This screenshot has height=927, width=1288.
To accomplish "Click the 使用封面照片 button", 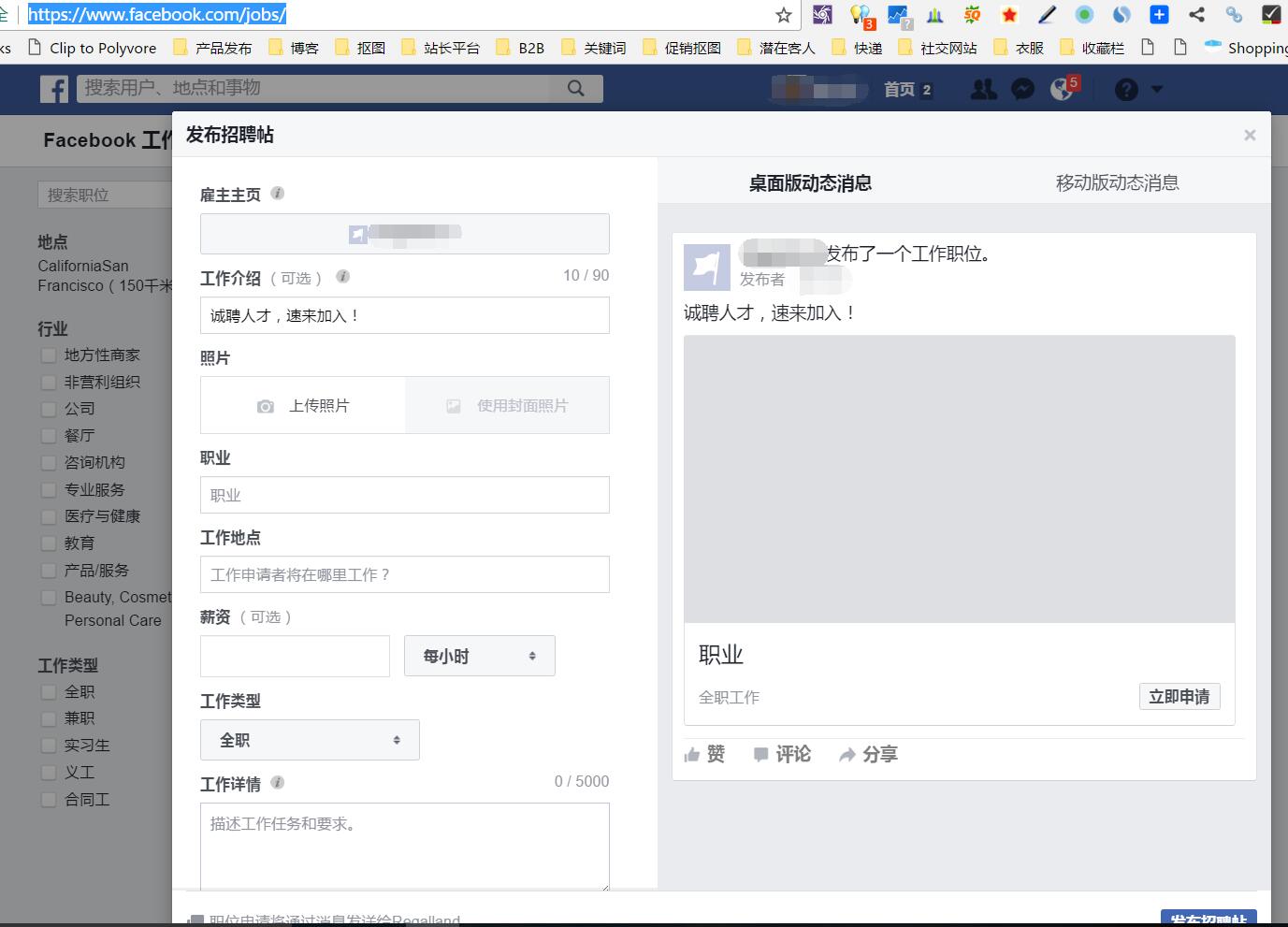I will [507, 406].
